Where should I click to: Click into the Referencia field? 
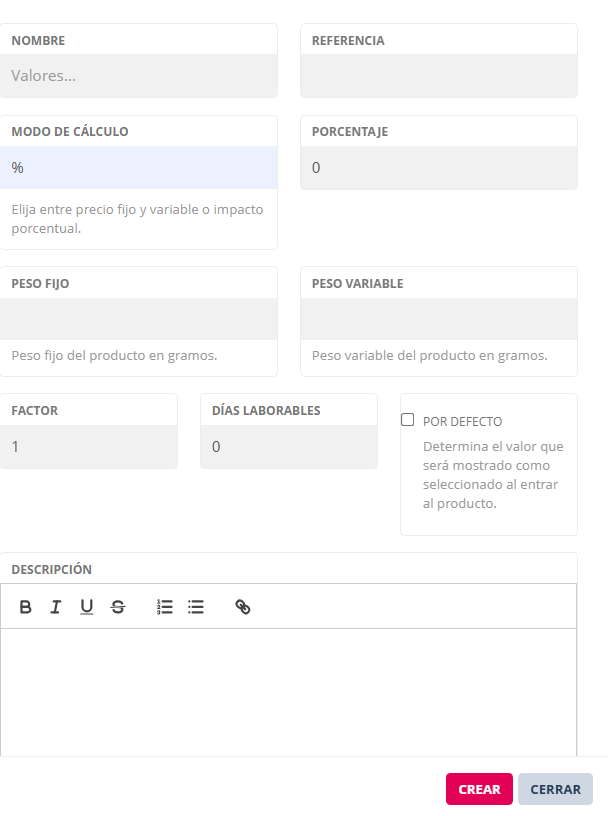[x=438, y=75]
